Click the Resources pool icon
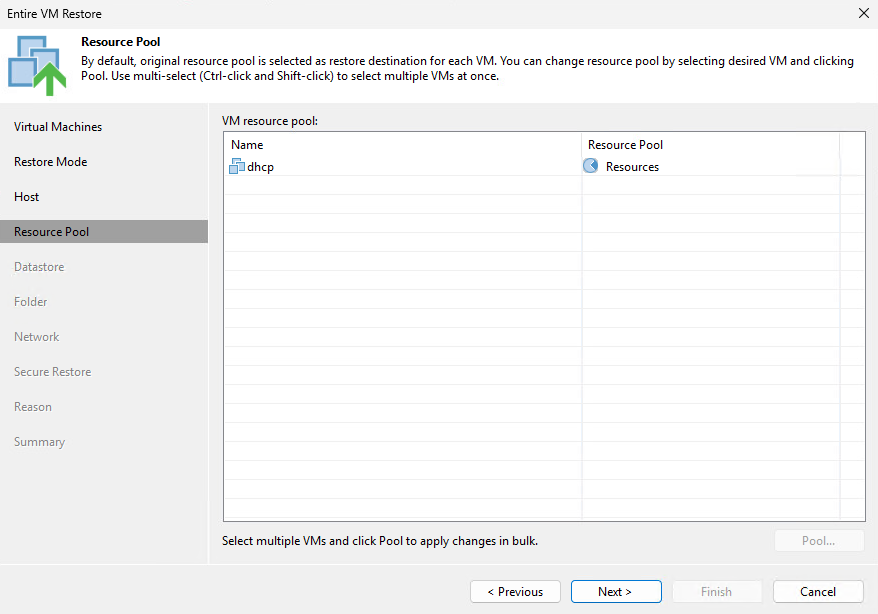This screenshot has width=878, height=614. (x=590, y=166)
